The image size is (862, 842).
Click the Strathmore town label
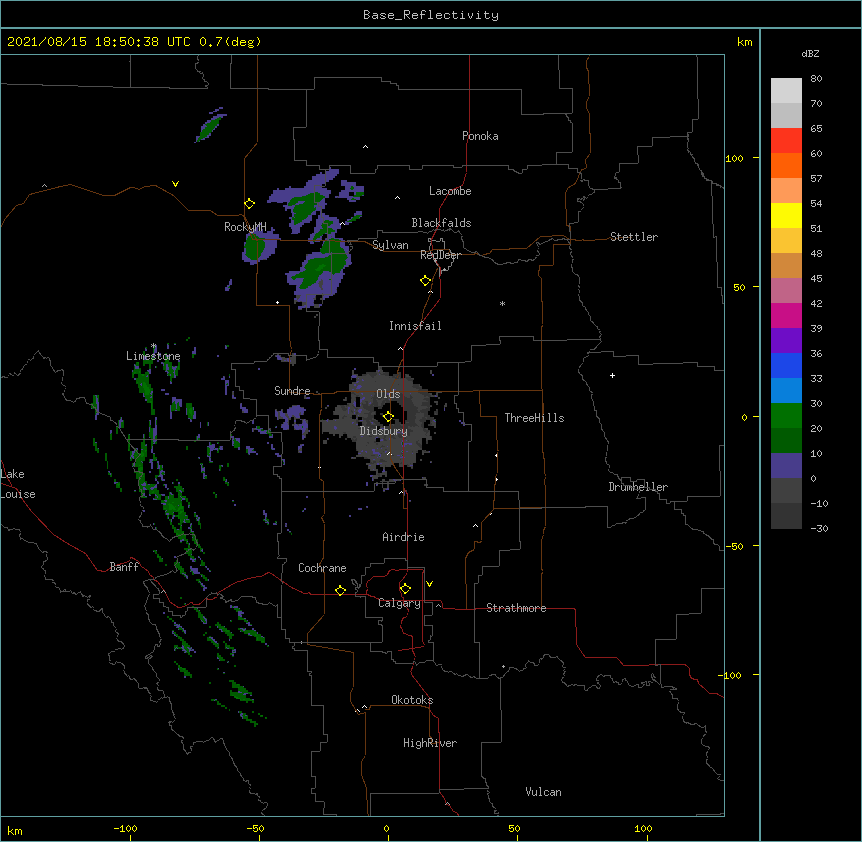(516, 608)
